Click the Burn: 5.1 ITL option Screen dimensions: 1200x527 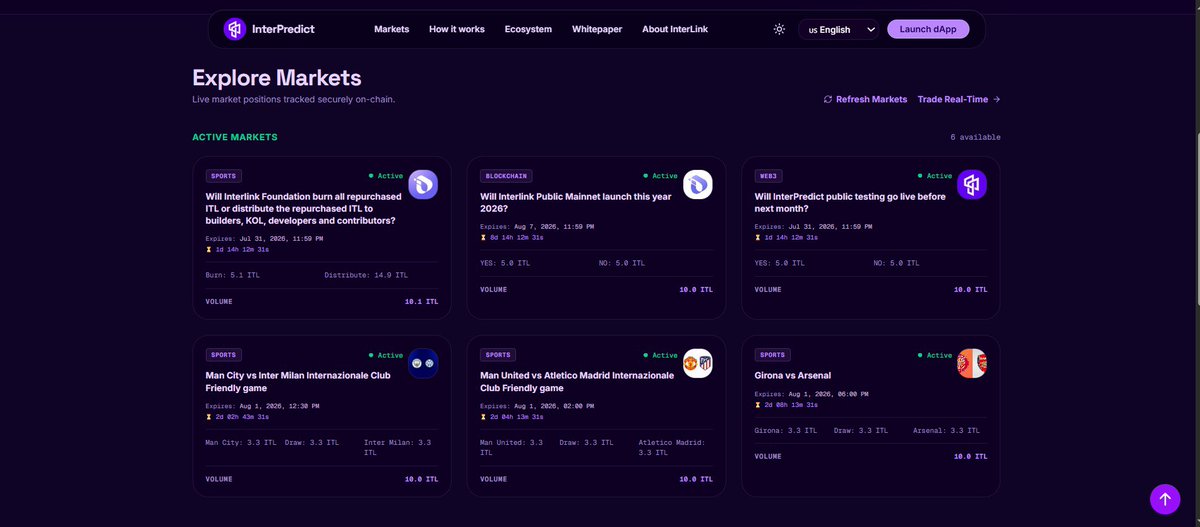[x=232, y=275]
